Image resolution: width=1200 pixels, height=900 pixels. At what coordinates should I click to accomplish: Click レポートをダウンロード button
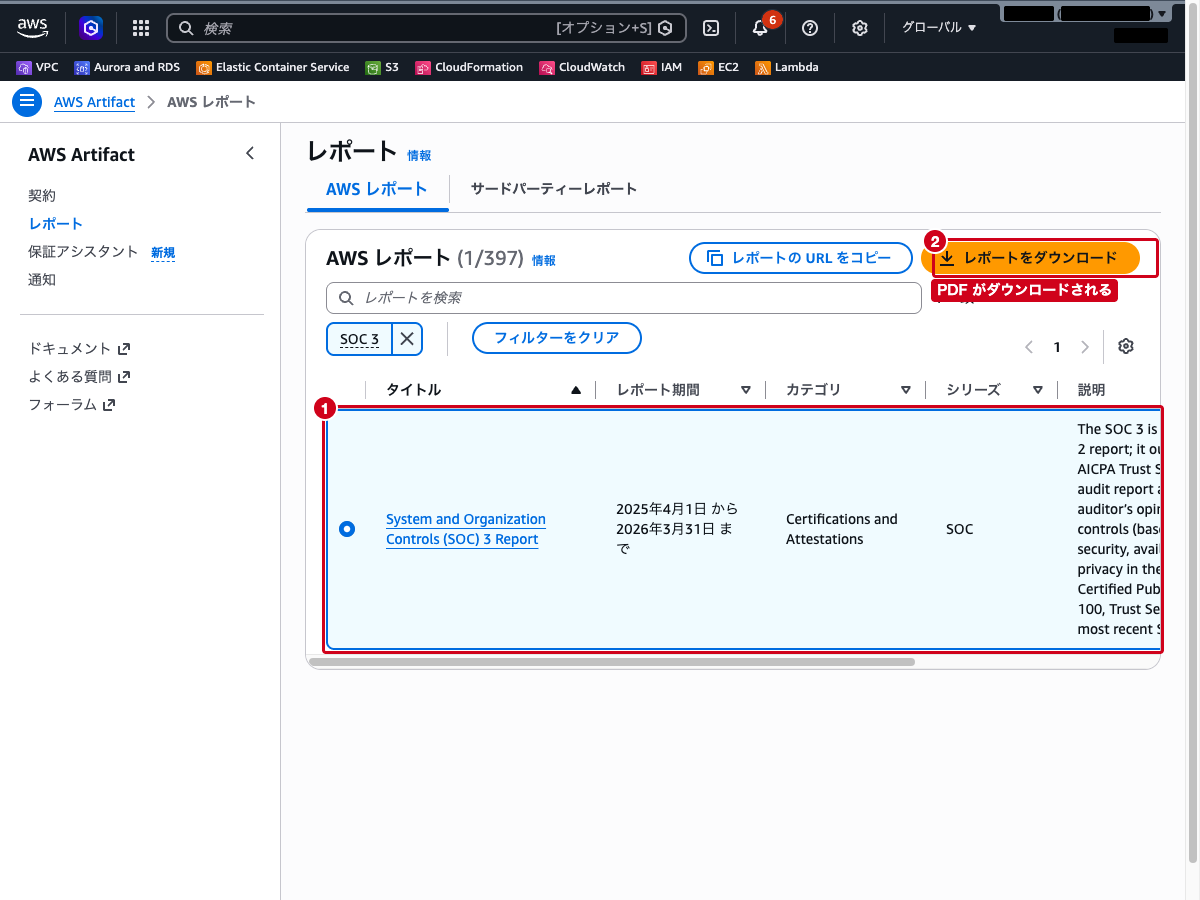coord(1031,258)
